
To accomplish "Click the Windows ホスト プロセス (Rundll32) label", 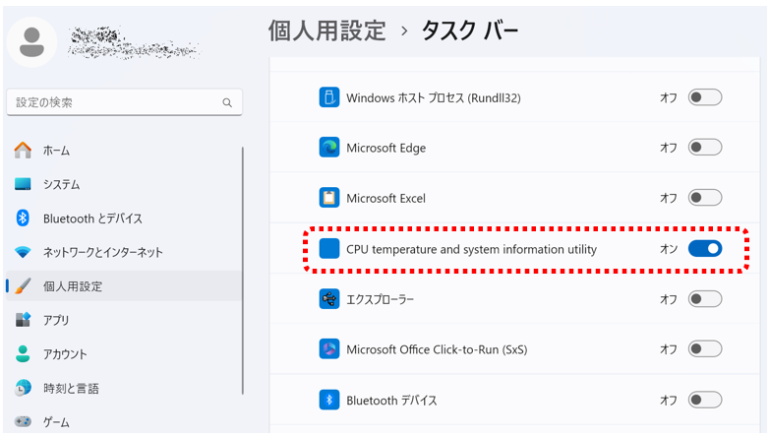I will pyautogui.click(x=433, y=98).
